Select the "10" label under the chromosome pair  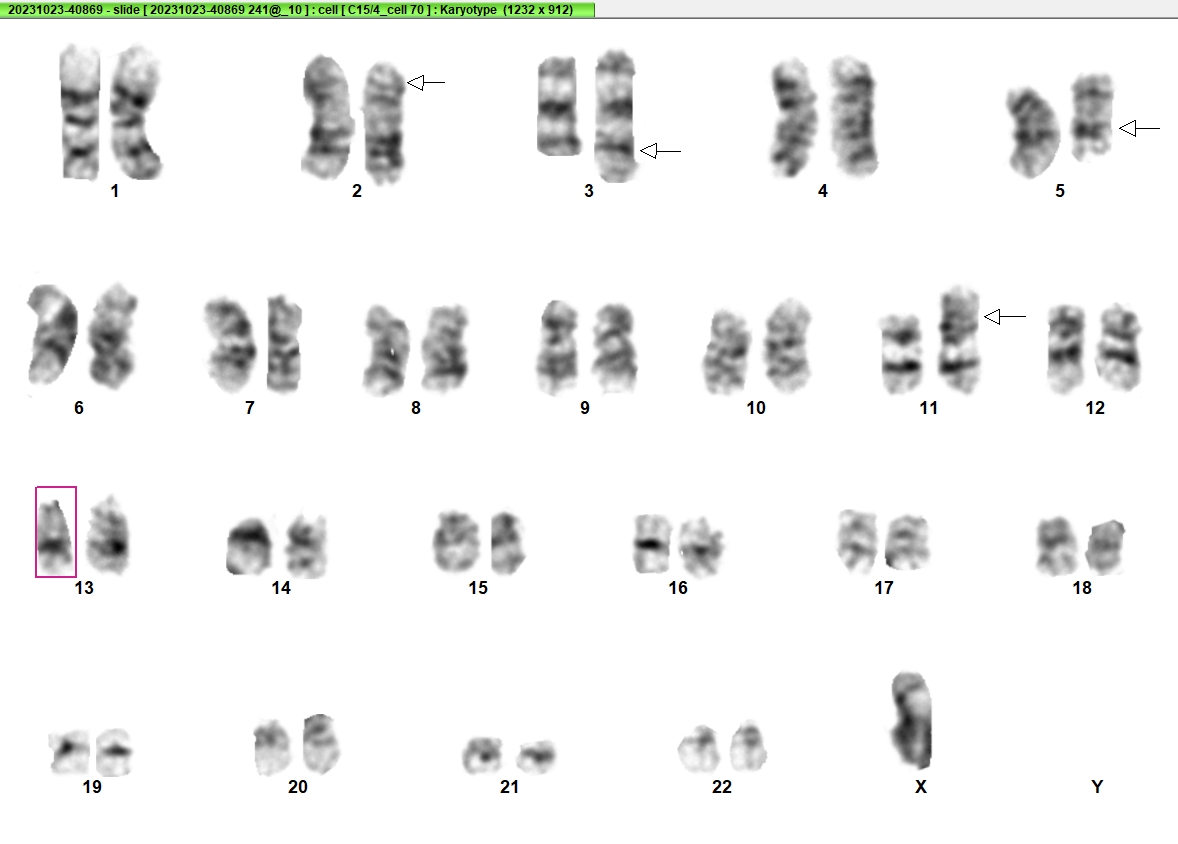[x=756, y=408]
